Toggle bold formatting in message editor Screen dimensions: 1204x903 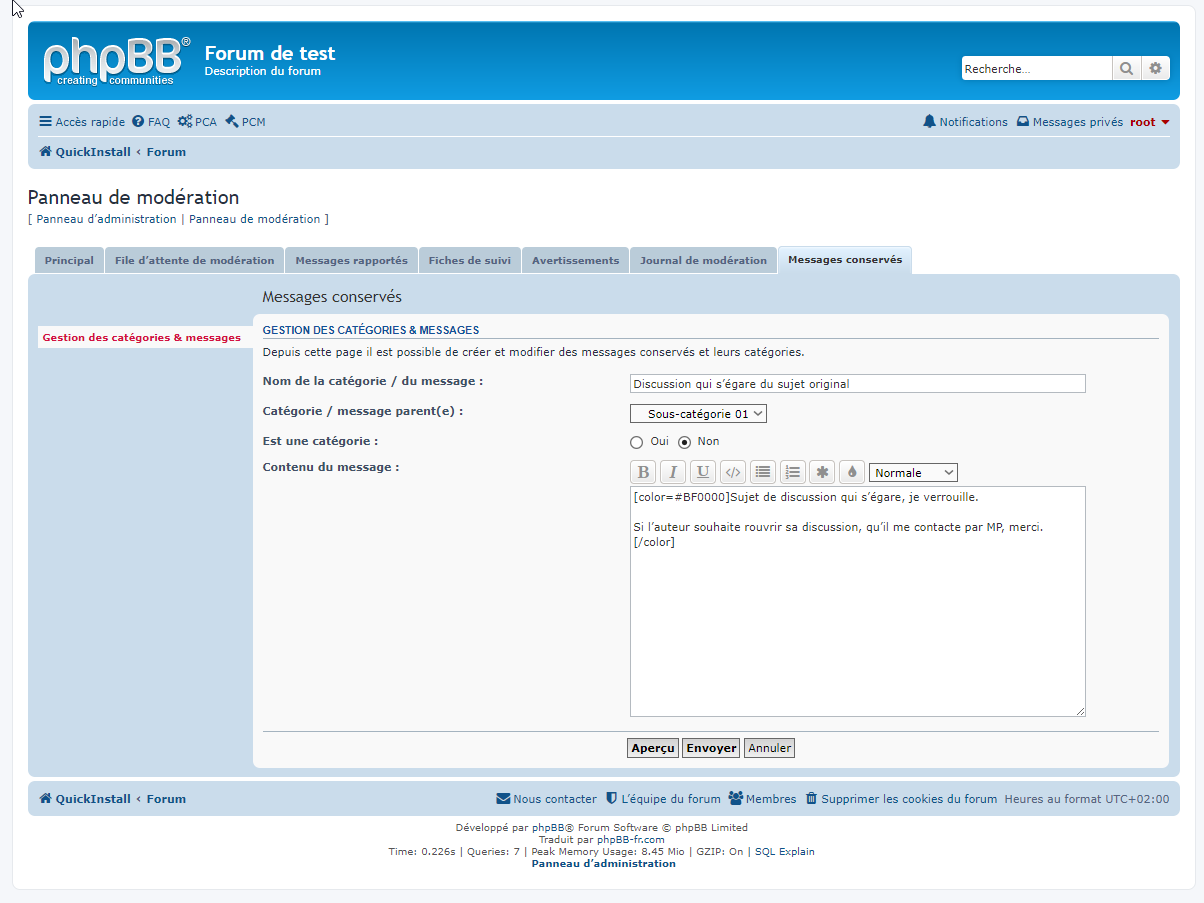coord(643,473)
